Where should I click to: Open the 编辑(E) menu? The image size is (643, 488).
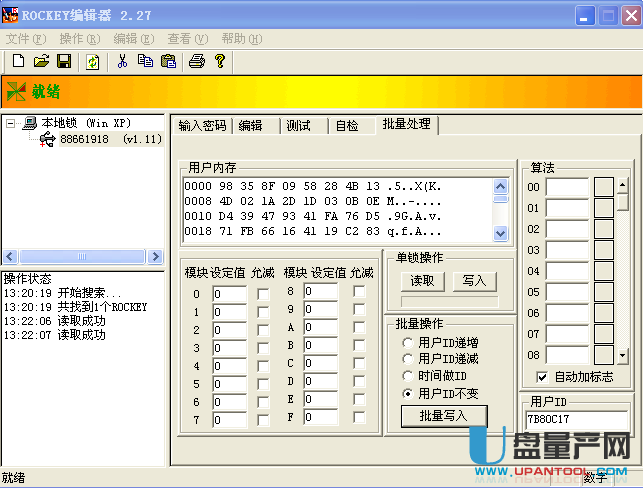(134, 39)
